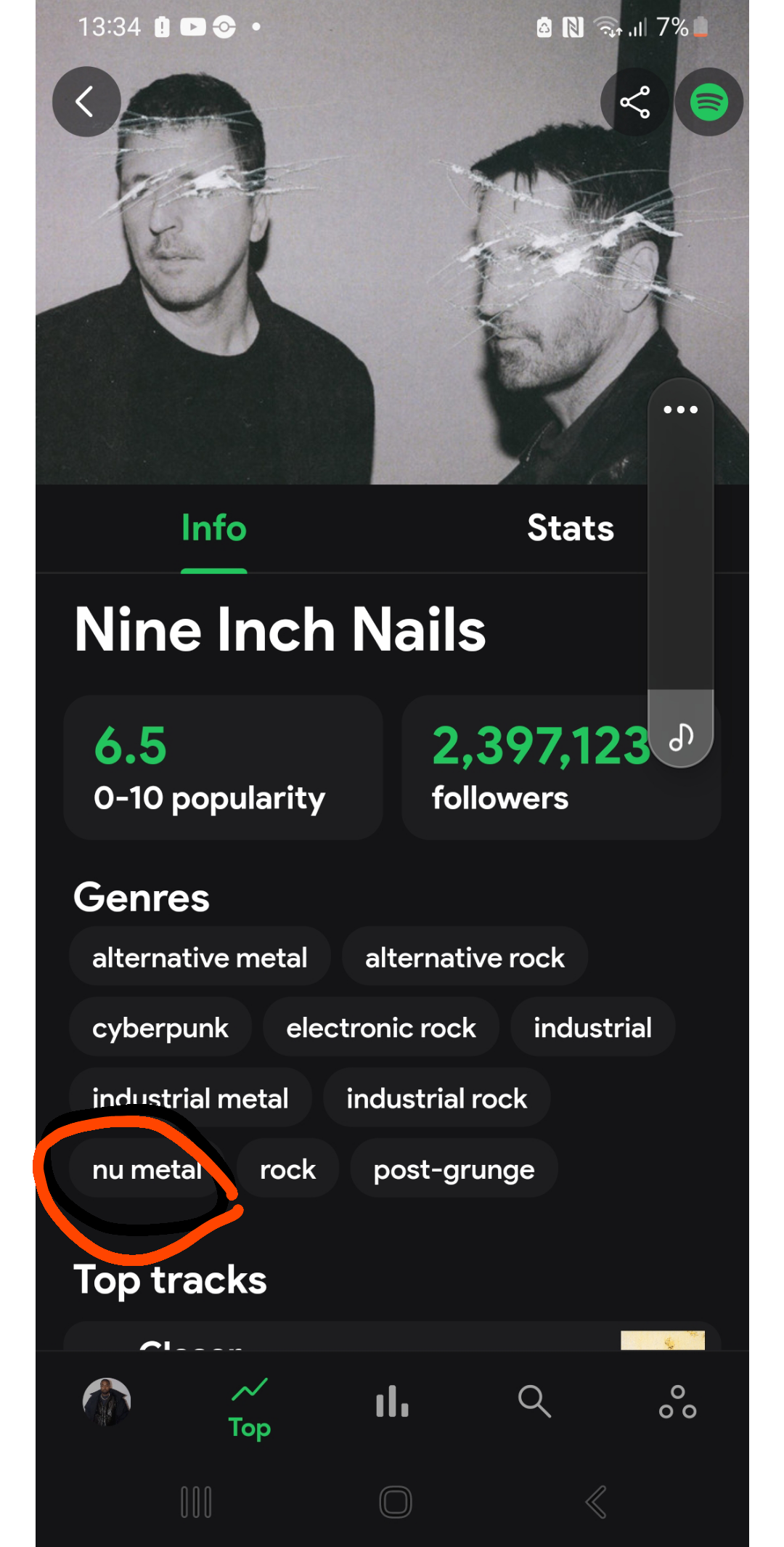Tap the three-dot more options icon
784x1547 pixels.
(x=679, y=409)
